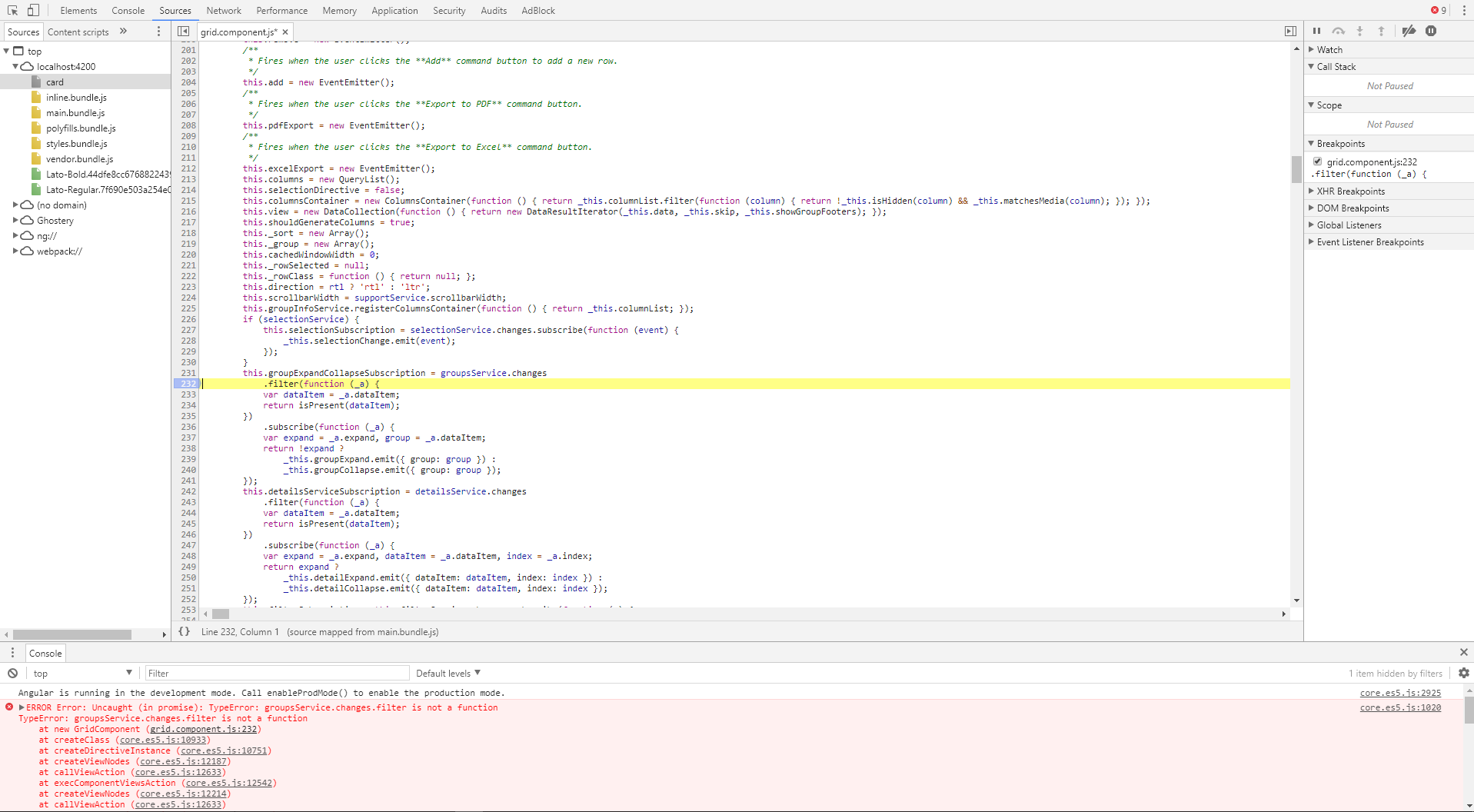Click the Step into next call icon
The height and width of the screenshot is (812, 1474).
[1359, 31]
